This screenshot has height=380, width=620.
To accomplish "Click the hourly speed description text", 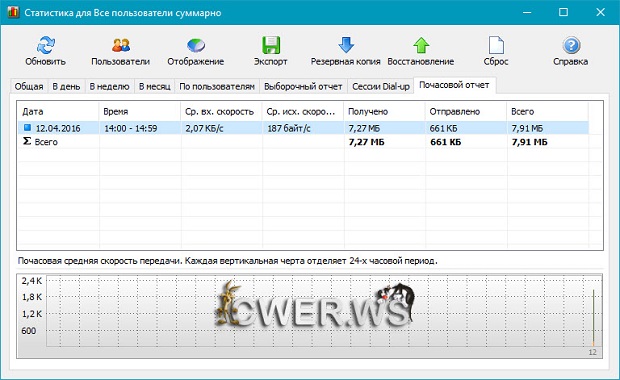I will coord(227,261).
